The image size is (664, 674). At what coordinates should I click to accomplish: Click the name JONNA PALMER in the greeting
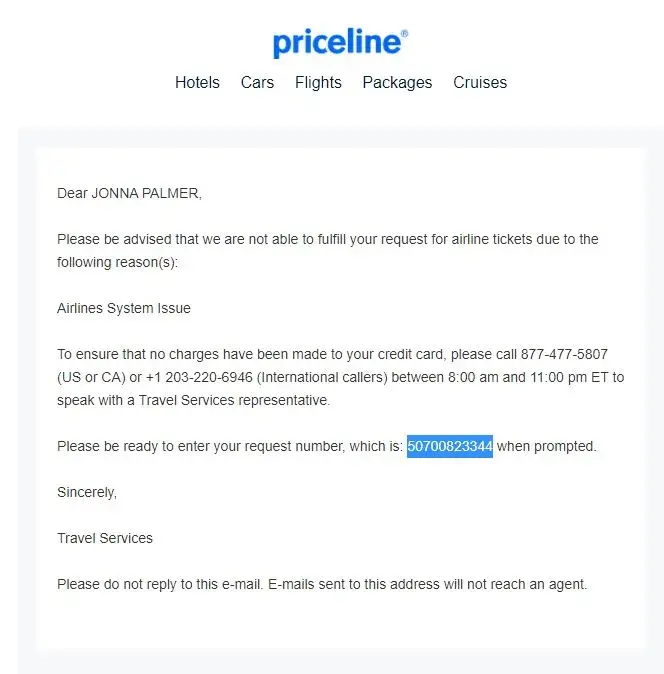146,193
